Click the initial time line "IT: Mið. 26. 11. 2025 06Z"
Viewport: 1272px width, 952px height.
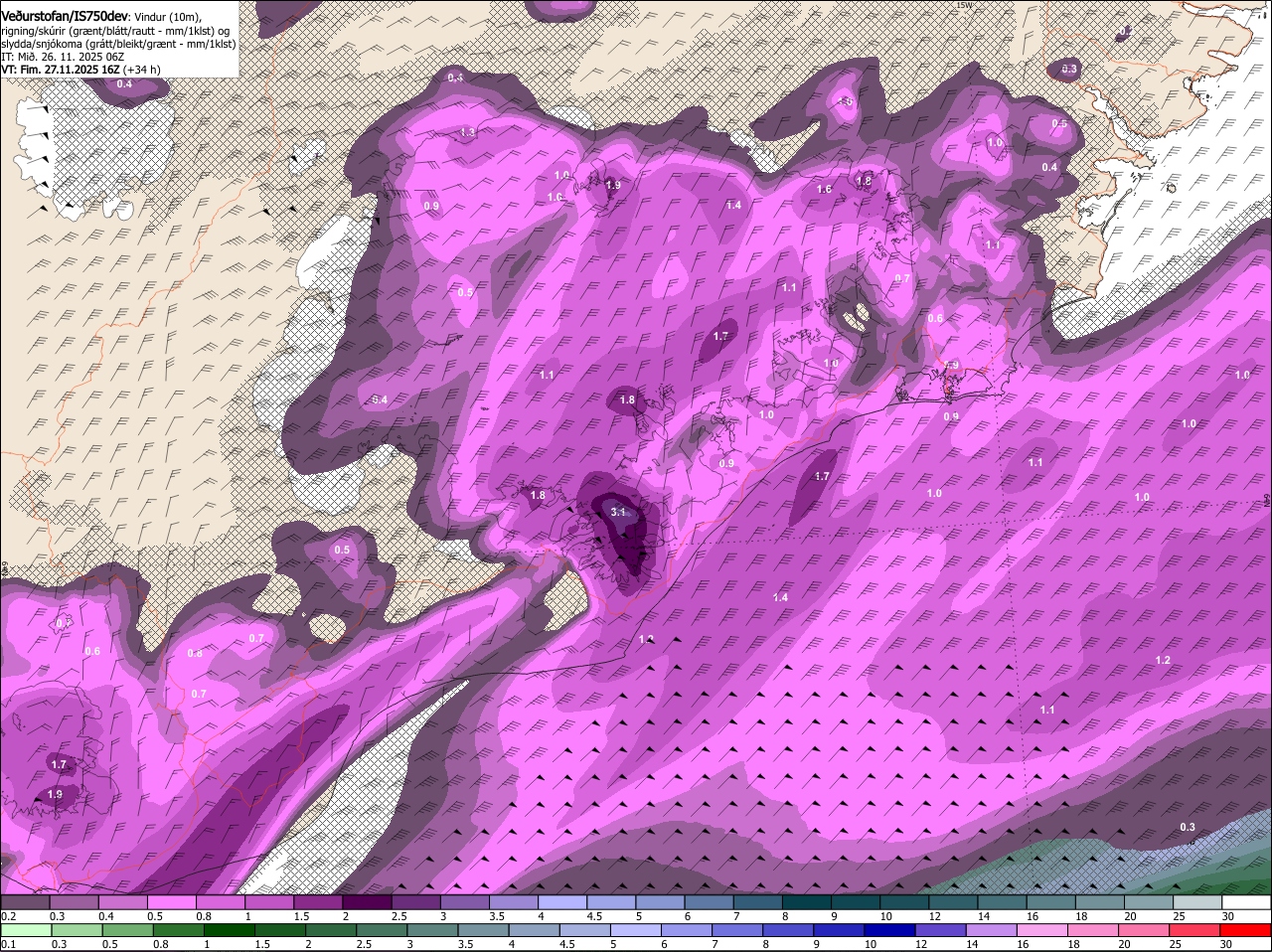(x=63, y=57)
